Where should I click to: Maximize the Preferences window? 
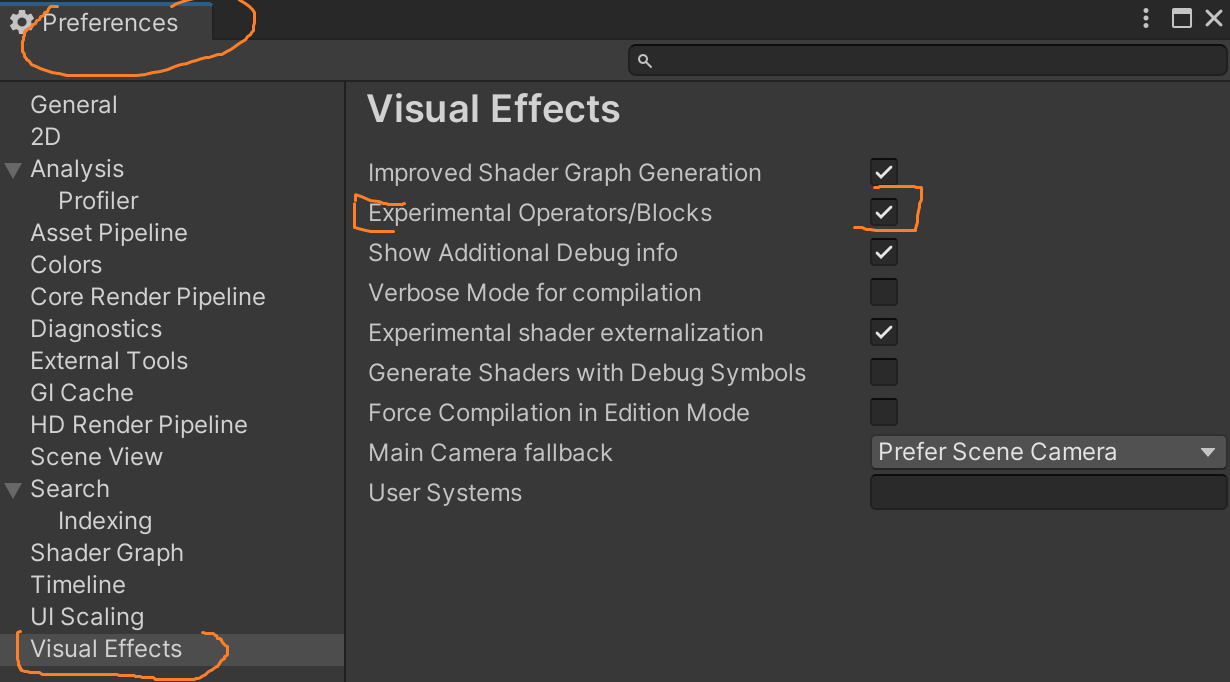[x=1181, y=18]
